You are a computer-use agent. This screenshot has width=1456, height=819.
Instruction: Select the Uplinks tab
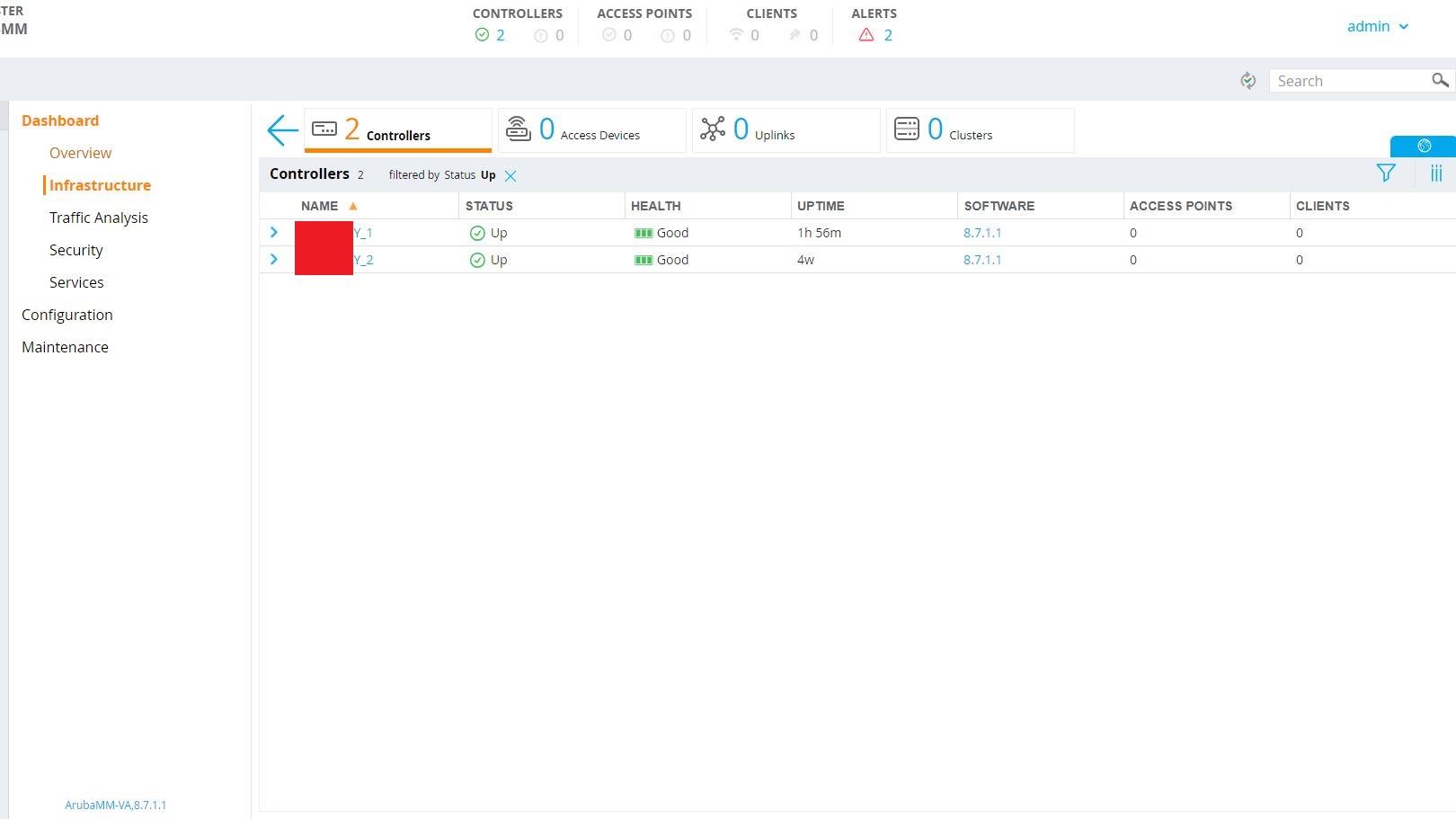click(x=786, y=130)
